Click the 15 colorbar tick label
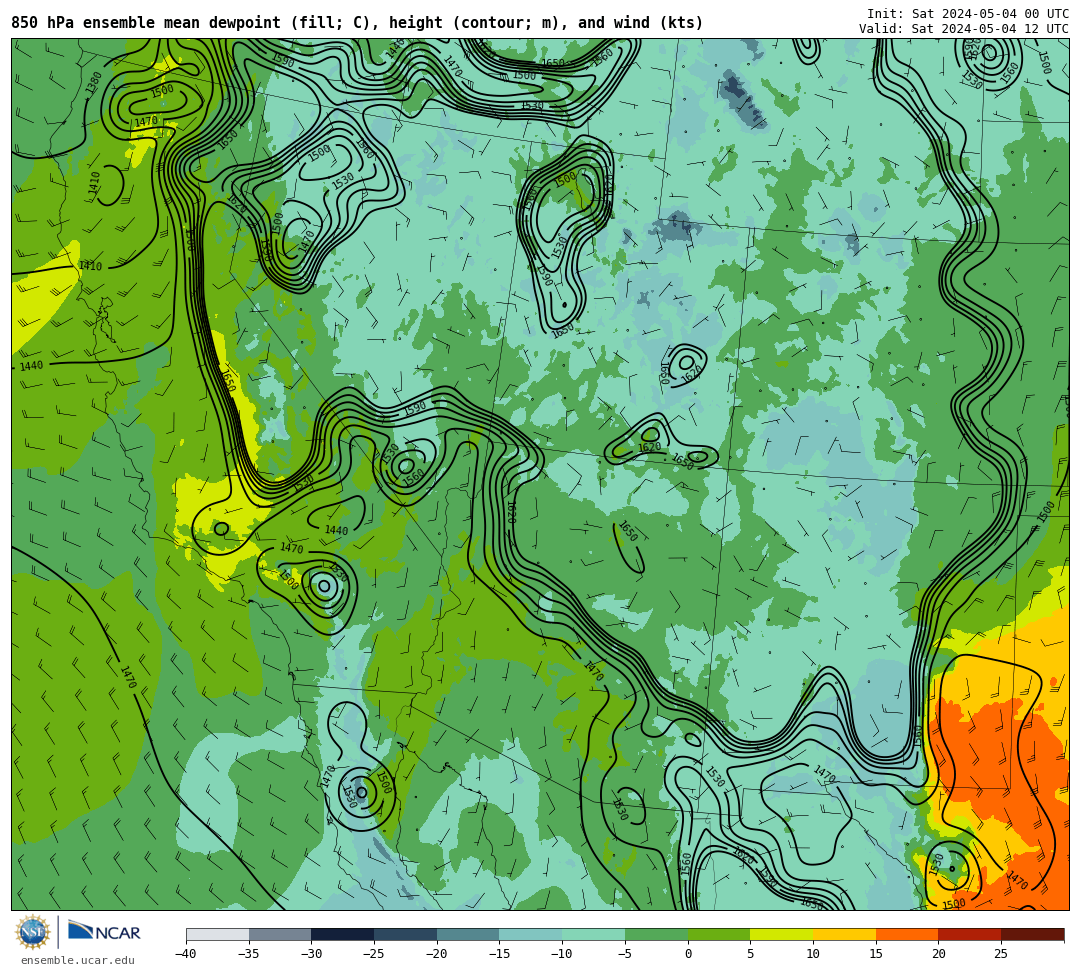 [876, 954]
